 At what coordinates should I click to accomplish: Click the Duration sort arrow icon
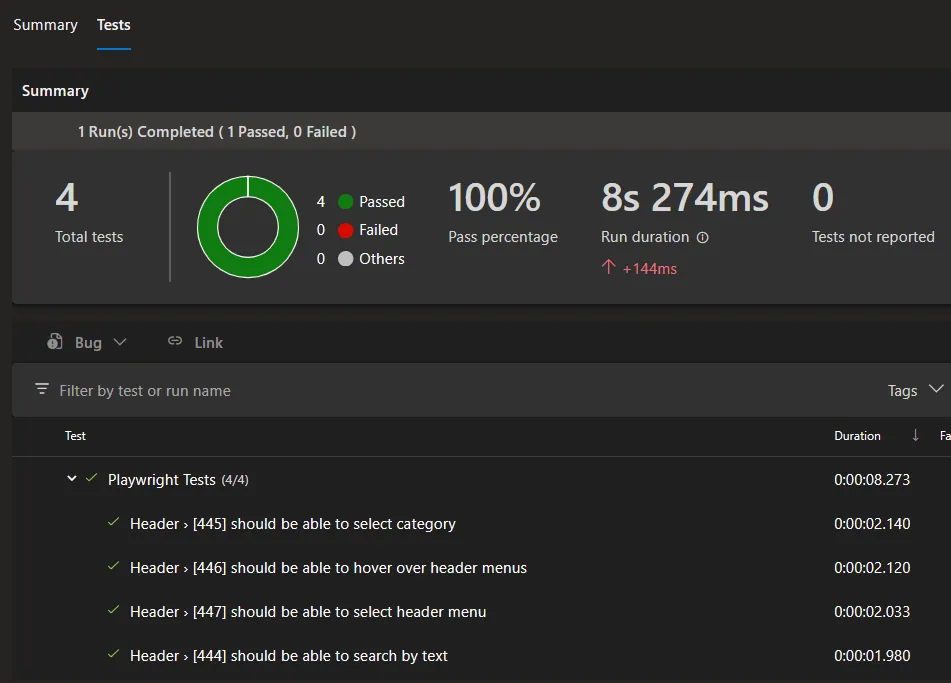[x=915, y=435]
